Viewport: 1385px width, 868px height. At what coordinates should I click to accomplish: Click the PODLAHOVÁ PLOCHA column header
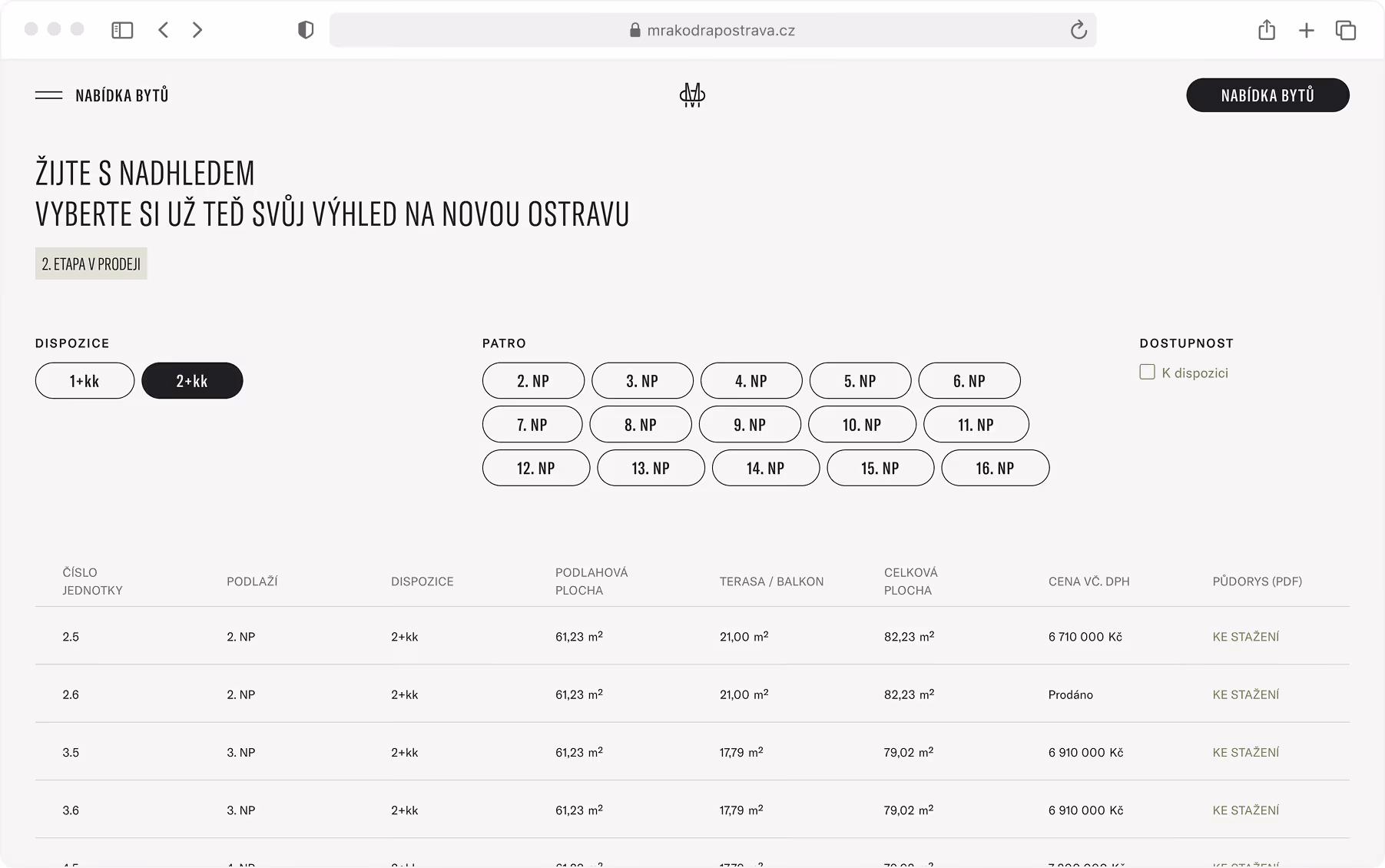point(591,581)
